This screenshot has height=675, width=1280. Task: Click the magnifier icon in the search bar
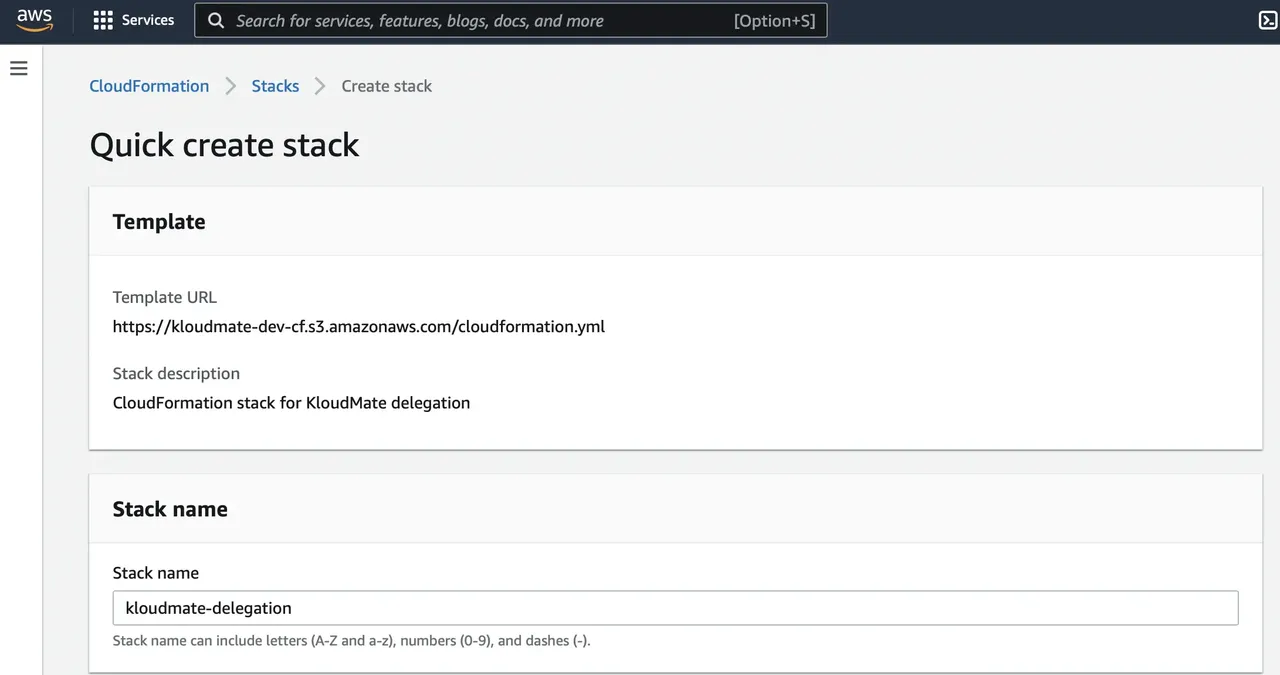coord(216,20)
